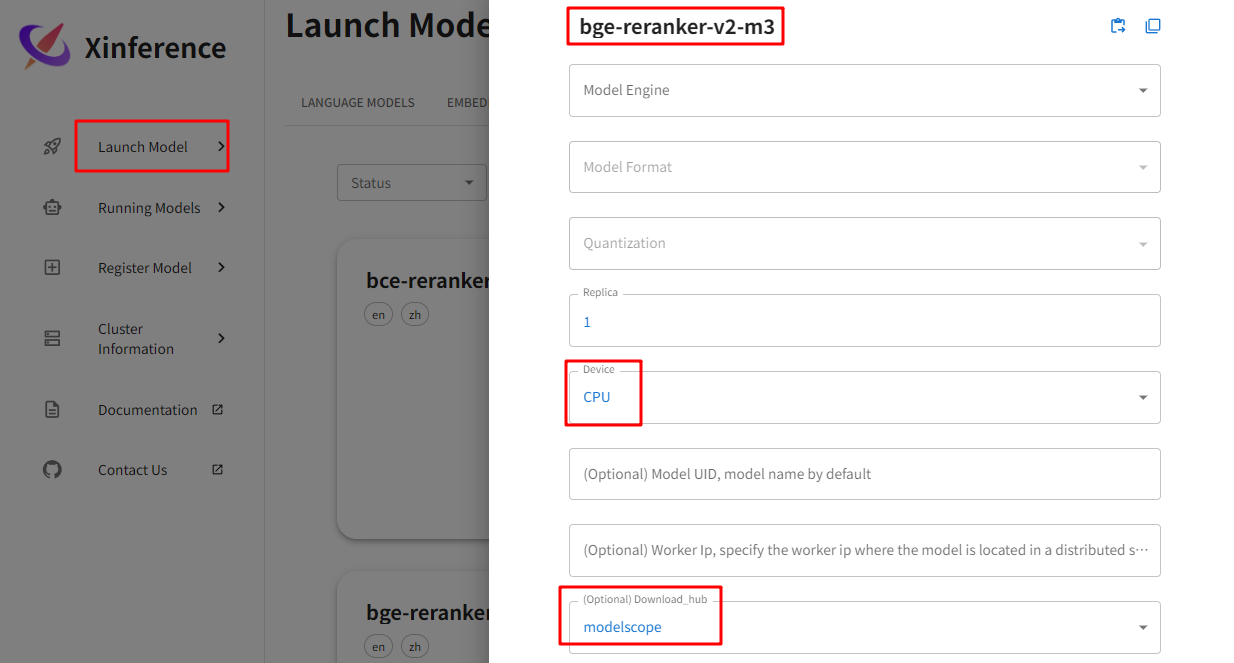Click the copy icon next to bge-reranker-v2-m3
This screenshot has height=663, width=1234.
coord(1152,26)
